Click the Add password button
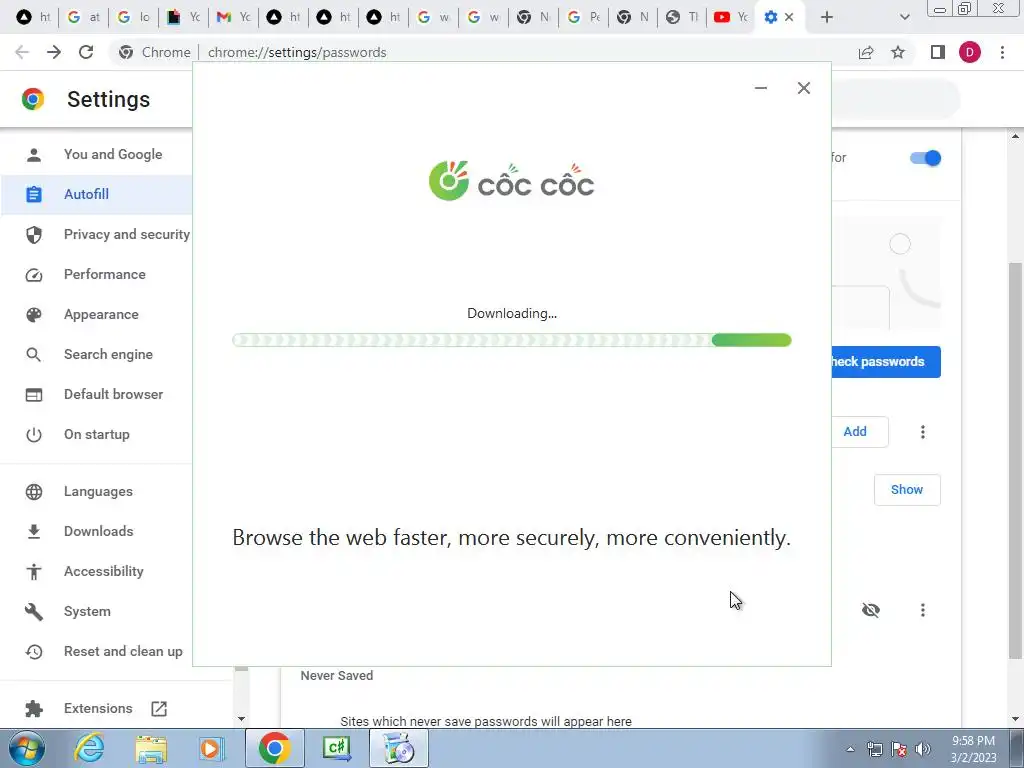 click(859, 432)
